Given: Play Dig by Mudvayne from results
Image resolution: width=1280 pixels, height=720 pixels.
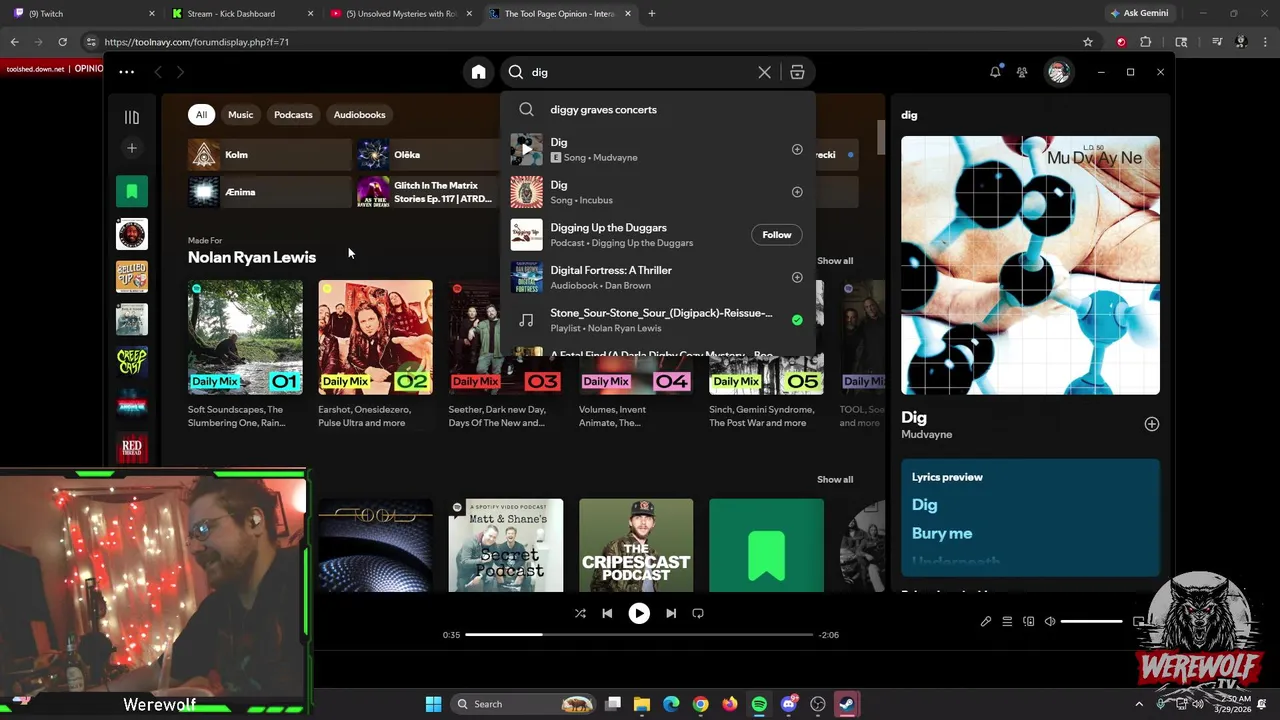Looking at the screenshot, I should [x=526, y=149].
